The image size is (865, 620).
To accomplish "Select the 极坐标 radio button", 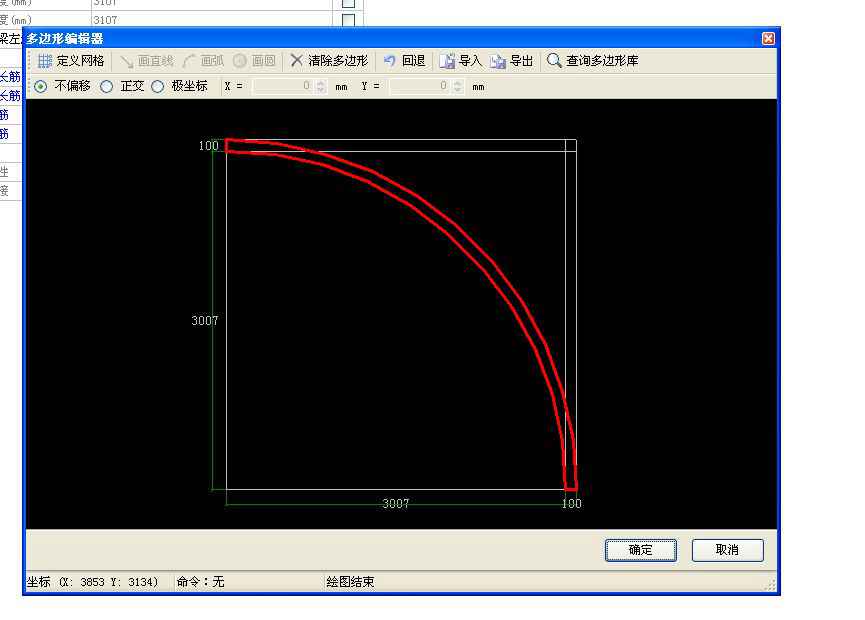I will [x=158, y=87].
